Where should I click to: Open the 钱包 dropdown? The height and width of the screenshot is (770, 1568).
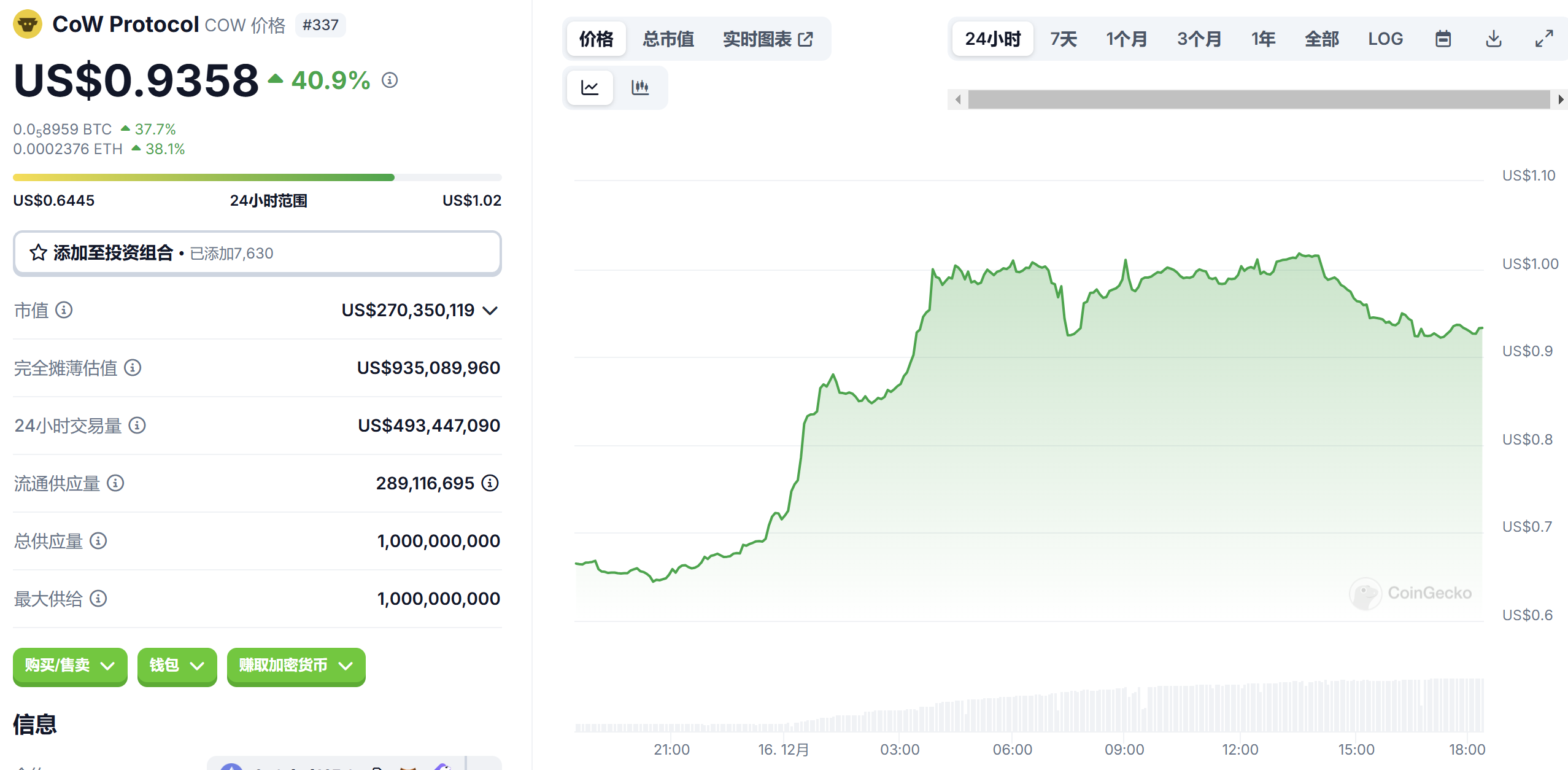[177, 666]
